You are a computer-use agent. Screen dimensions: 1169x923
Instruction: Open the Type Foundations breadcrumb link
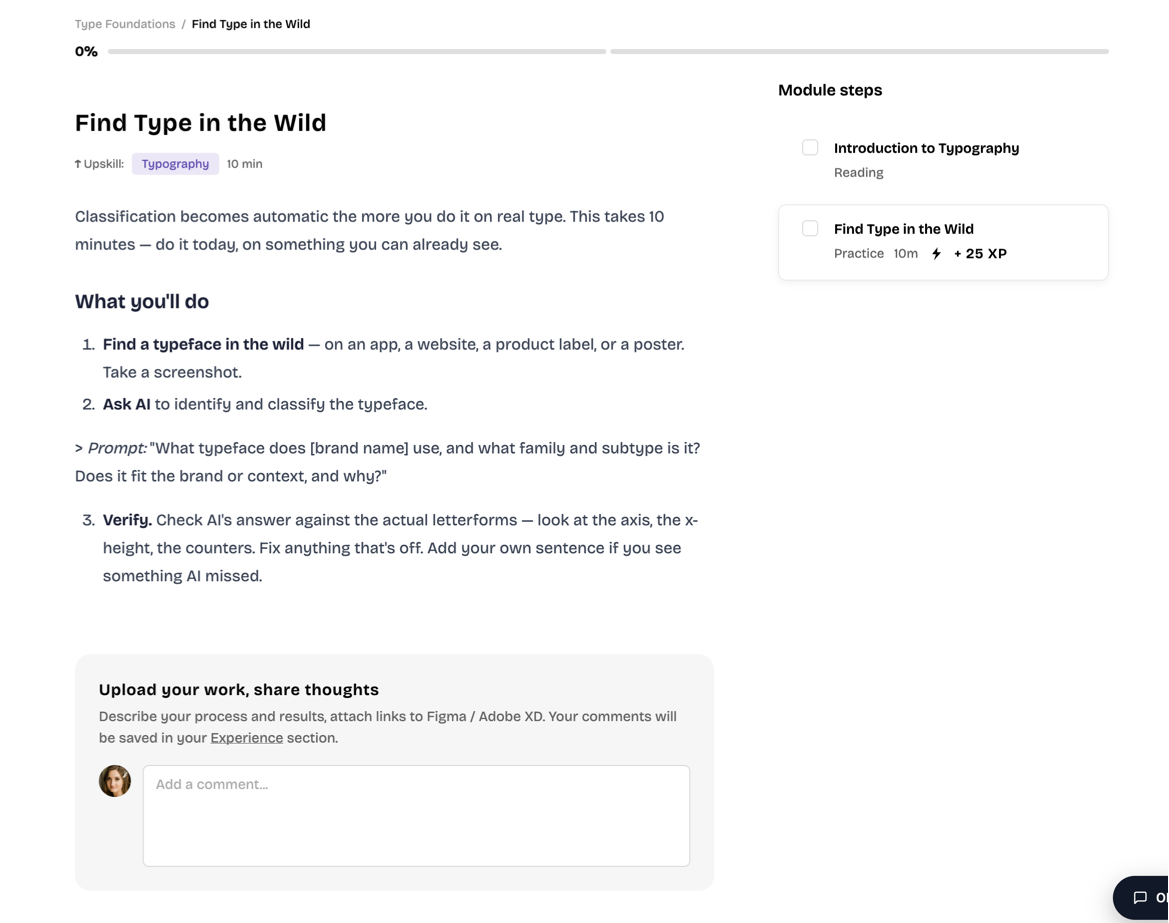125,24
